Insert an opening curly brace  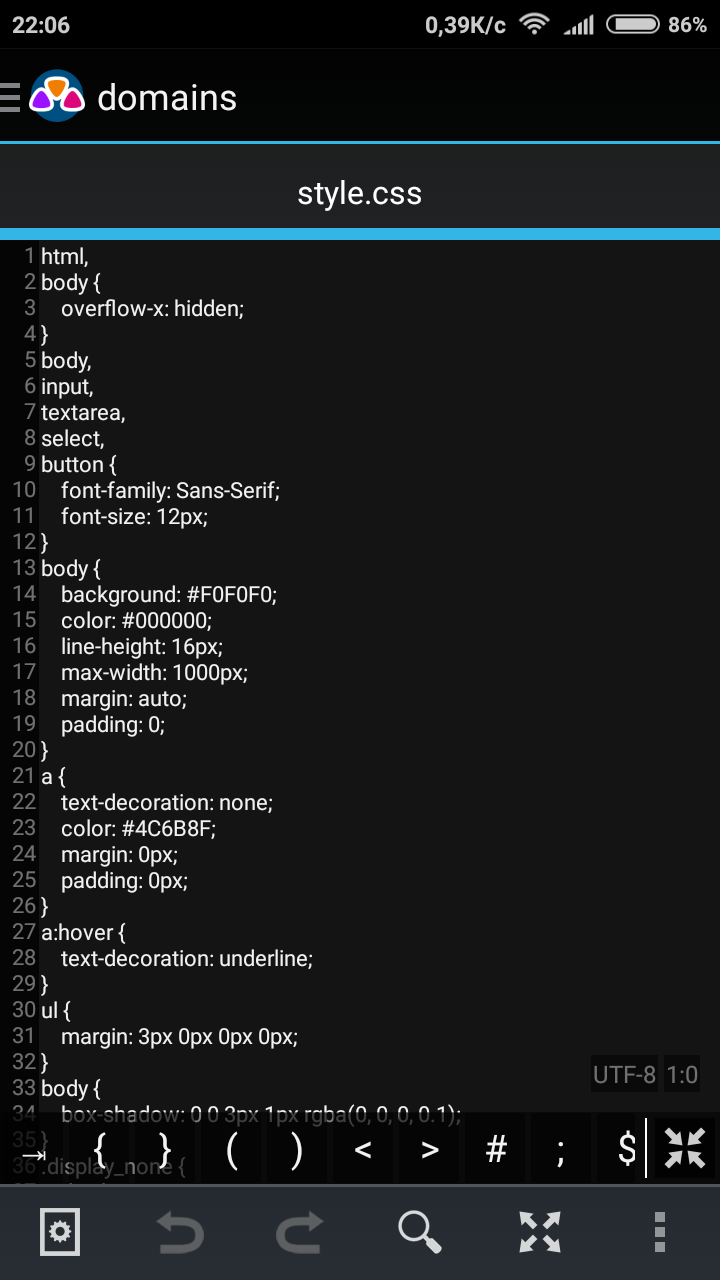pyautogui.click(x=99, y=1150)
